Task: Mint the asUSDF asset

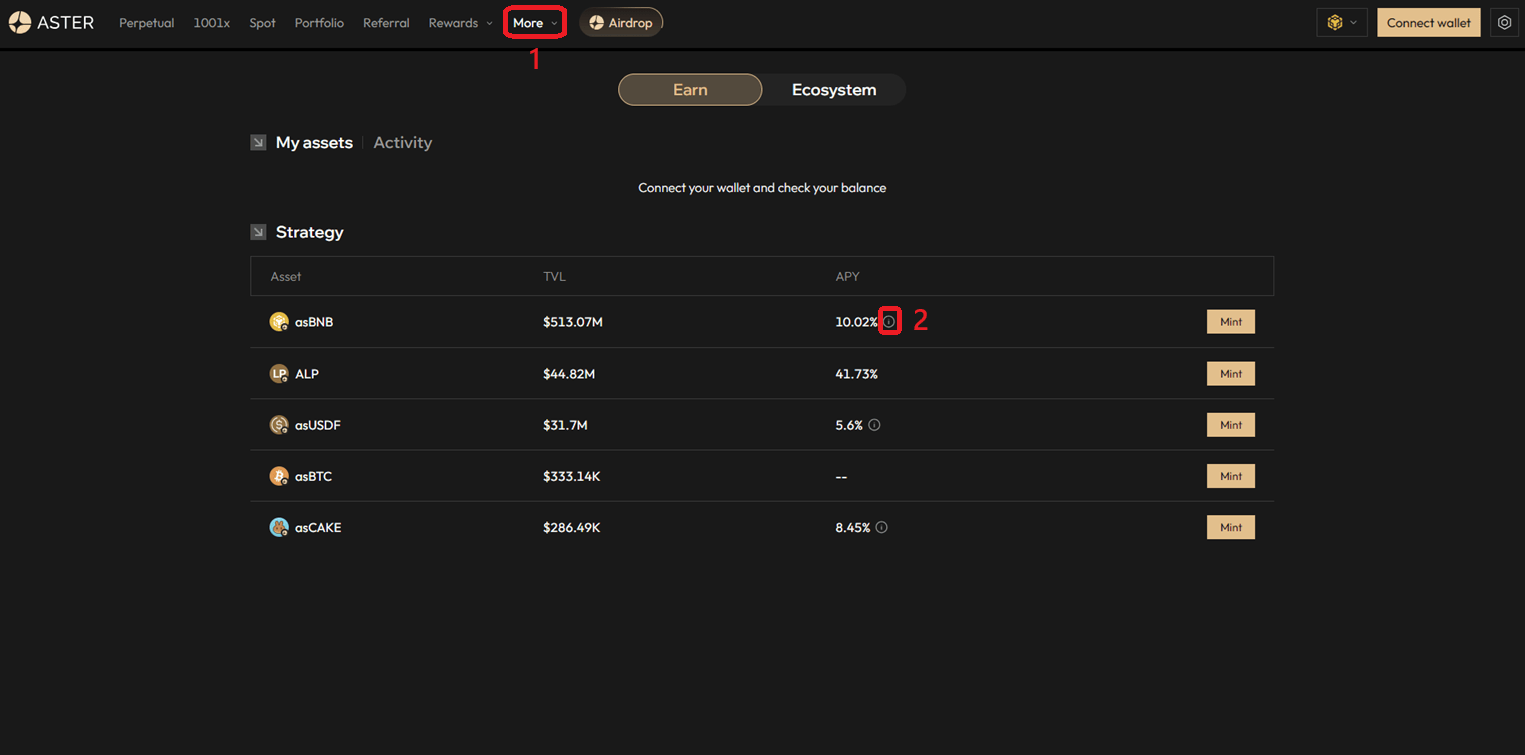Action: point(1230,425)
